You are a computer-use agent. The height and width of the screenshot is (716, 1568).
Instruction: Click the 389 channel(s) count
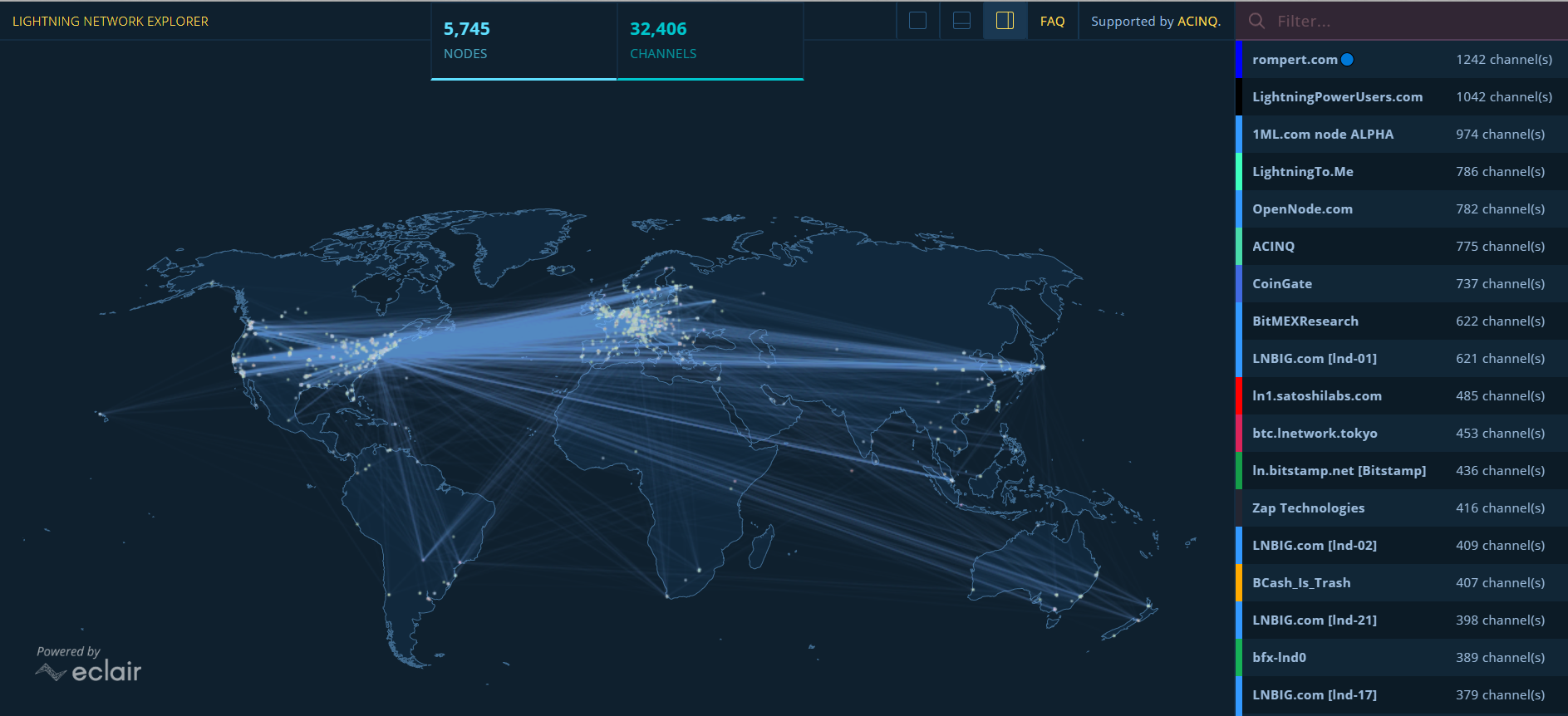(1500, 657)
